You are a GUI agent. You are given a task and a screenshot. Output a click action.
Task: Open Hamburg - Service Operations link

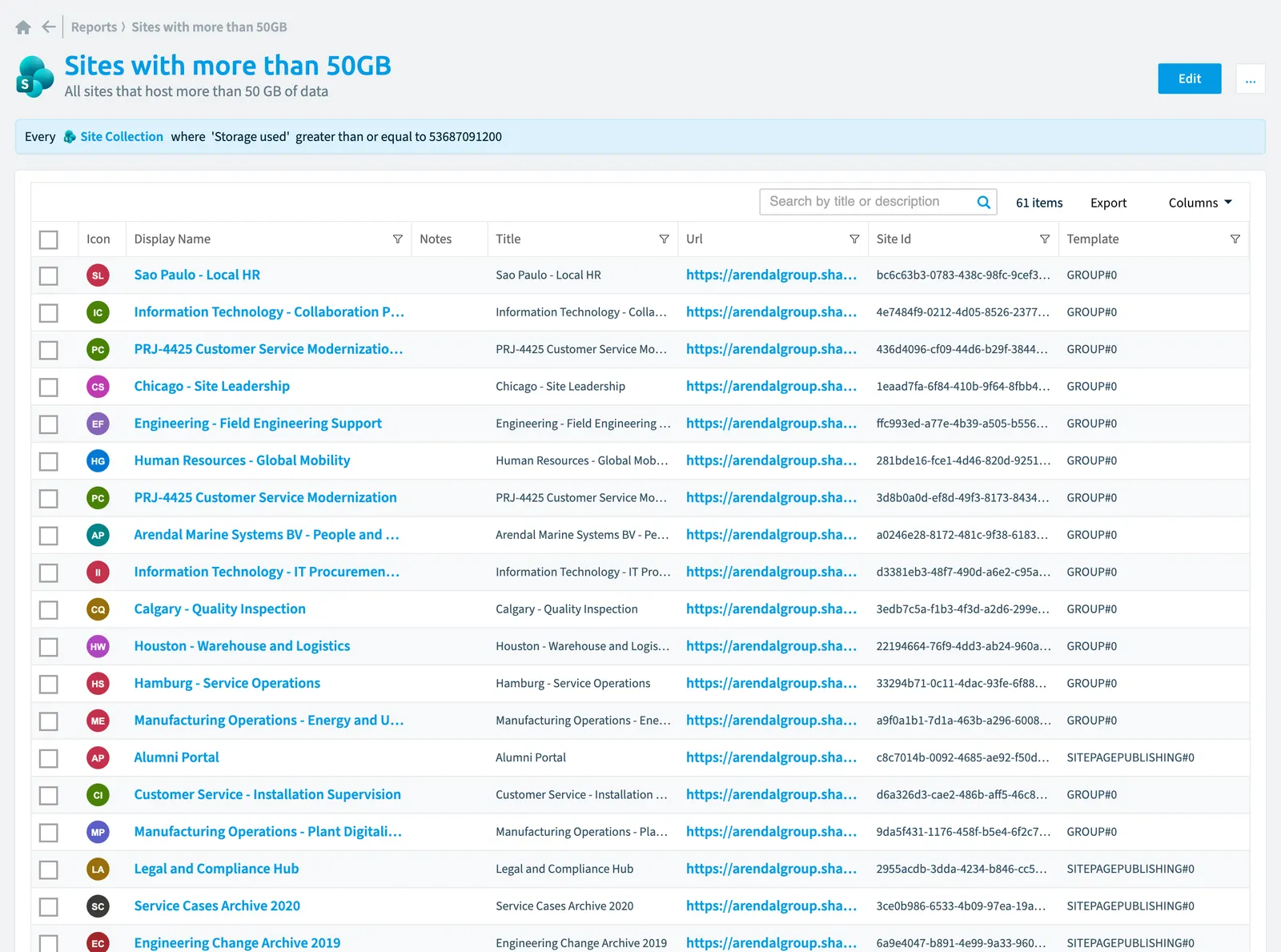point(227,683)
